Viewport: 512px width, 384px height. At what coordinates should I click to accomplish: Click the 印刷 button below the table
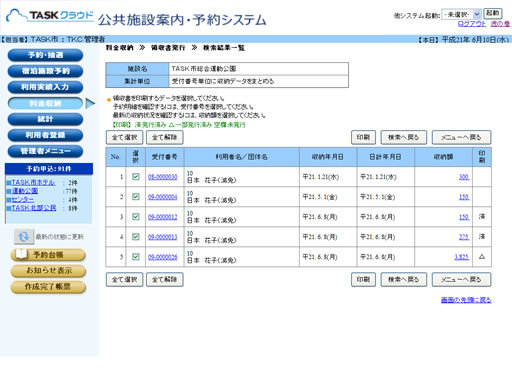point(363,279)
